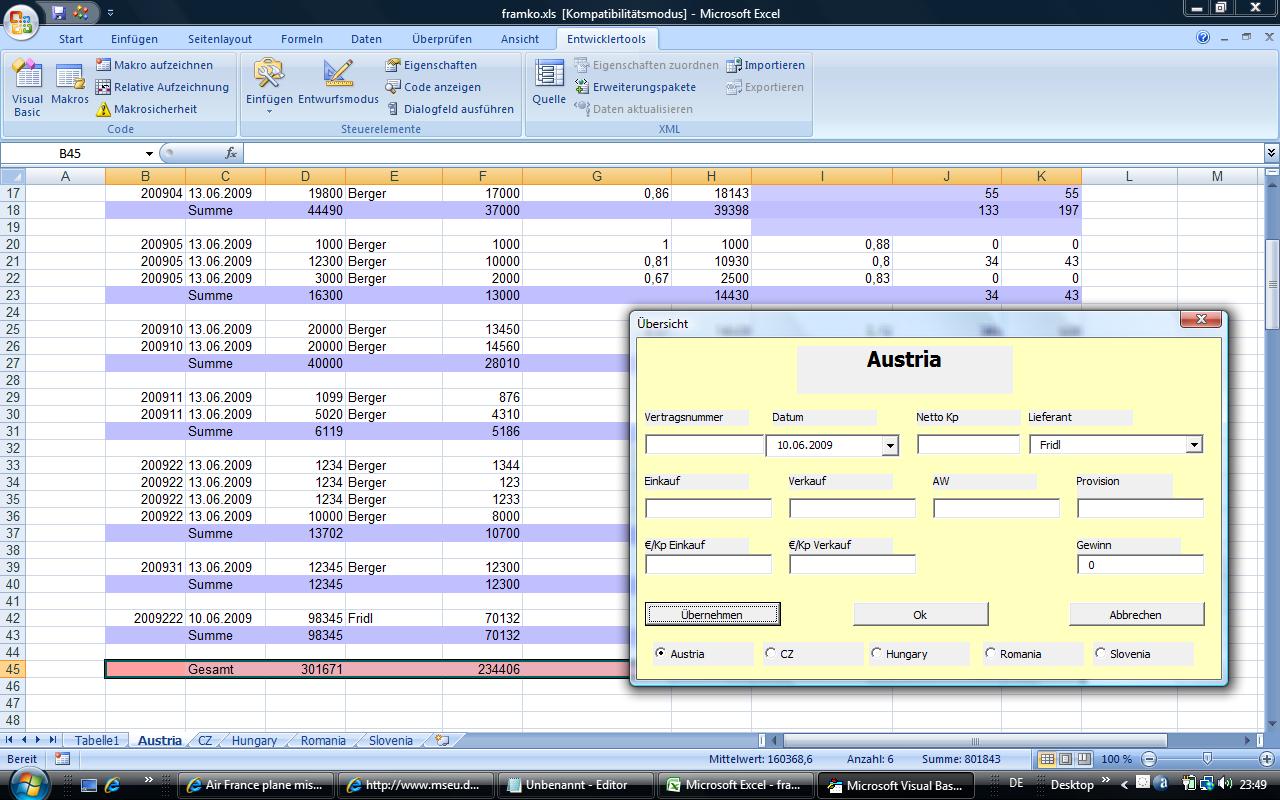Choose the Slovenia radio button

pyautogui.click(x=1101, y=653)
